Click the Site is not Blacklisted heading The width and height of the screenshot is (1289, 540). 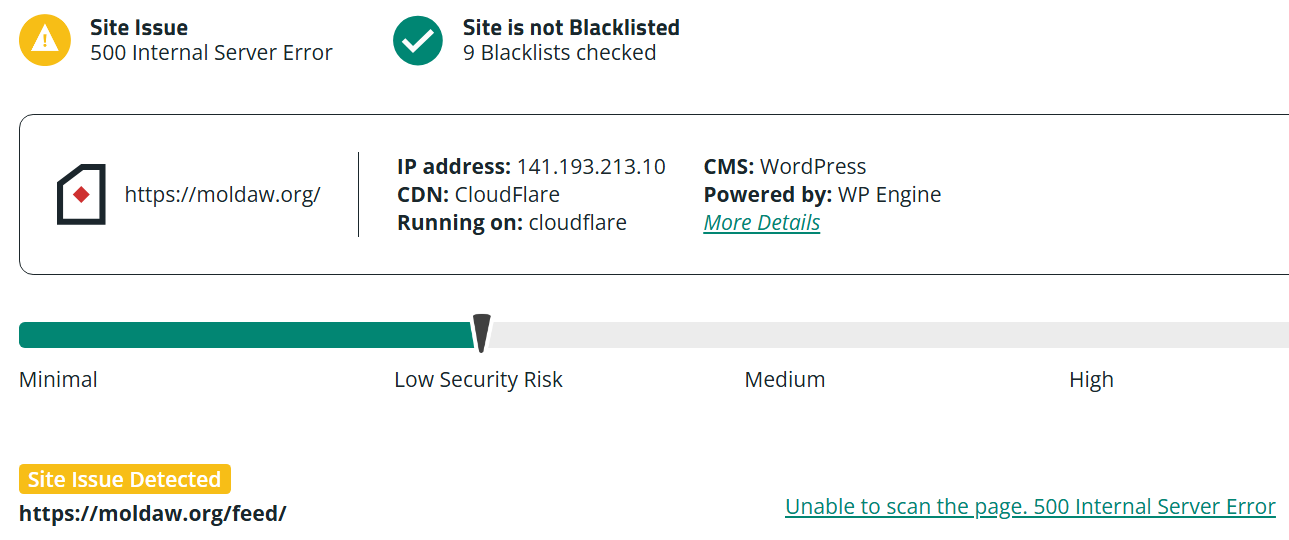point(571,27)
